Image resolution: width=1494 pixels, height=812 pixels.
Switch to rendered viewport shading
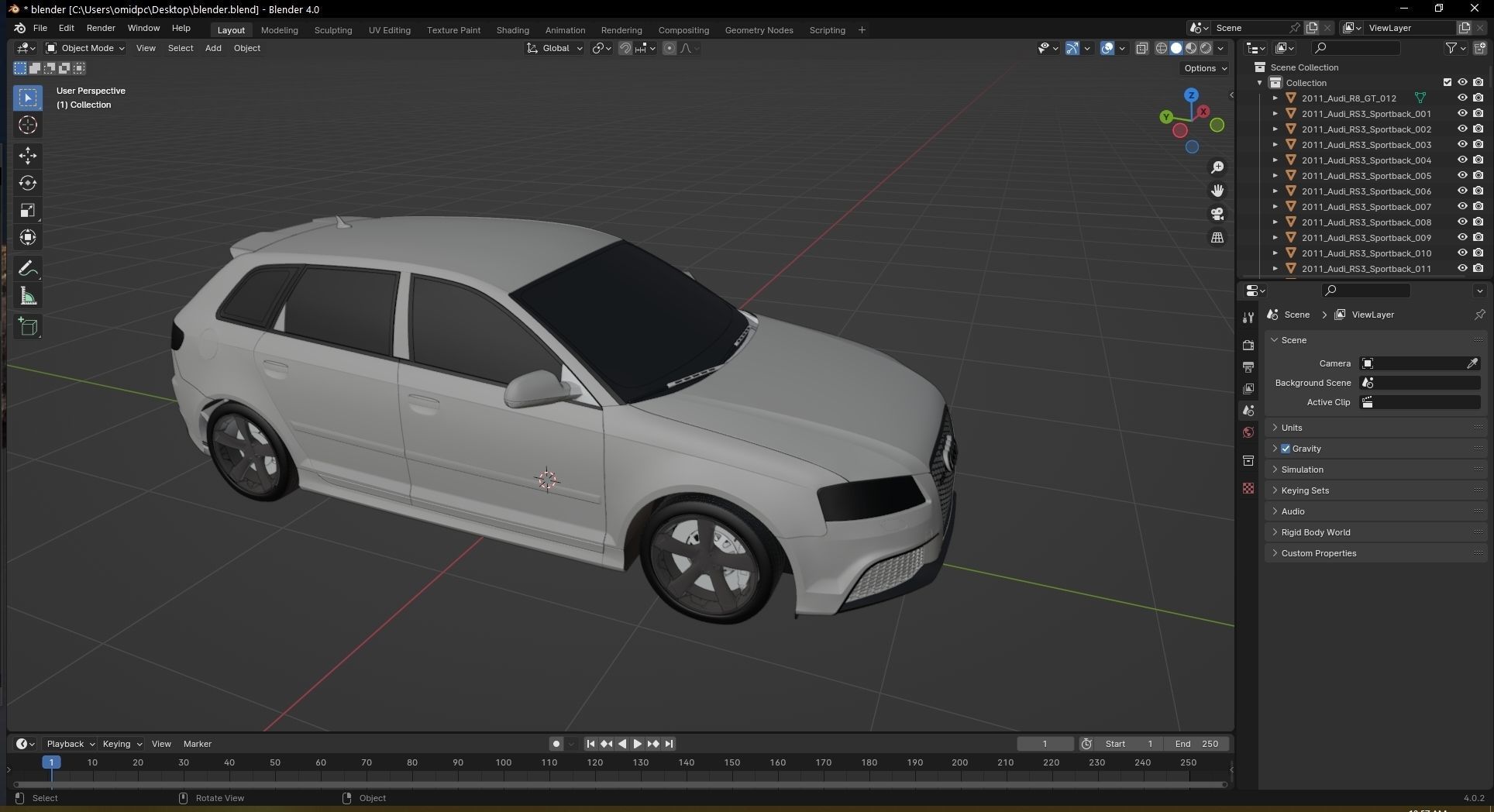pos(1206,48)
